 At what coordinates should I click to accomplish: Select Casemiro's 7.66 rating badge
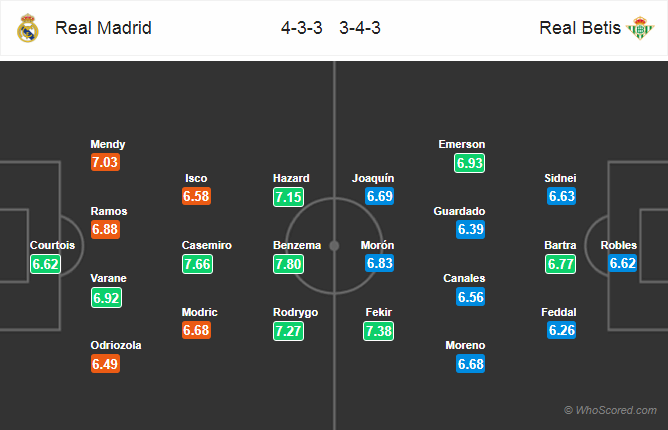tap(197, 264)
